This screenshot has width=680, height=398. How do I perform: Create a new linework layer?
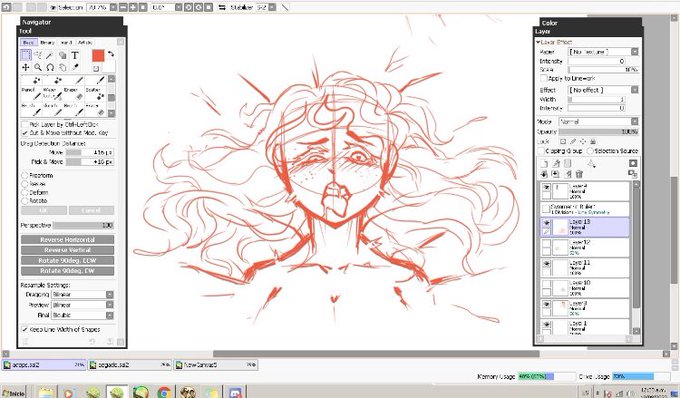[x=556, y=163]
